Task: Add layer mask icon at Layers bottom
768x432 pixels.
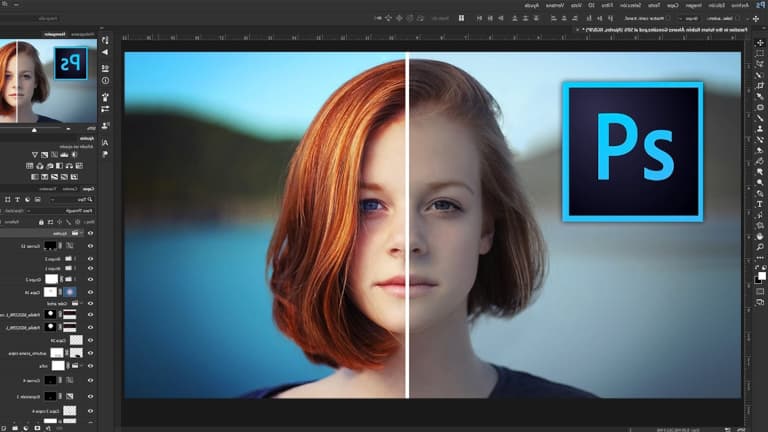Action: pyautogui.click(x=37, y=428)
